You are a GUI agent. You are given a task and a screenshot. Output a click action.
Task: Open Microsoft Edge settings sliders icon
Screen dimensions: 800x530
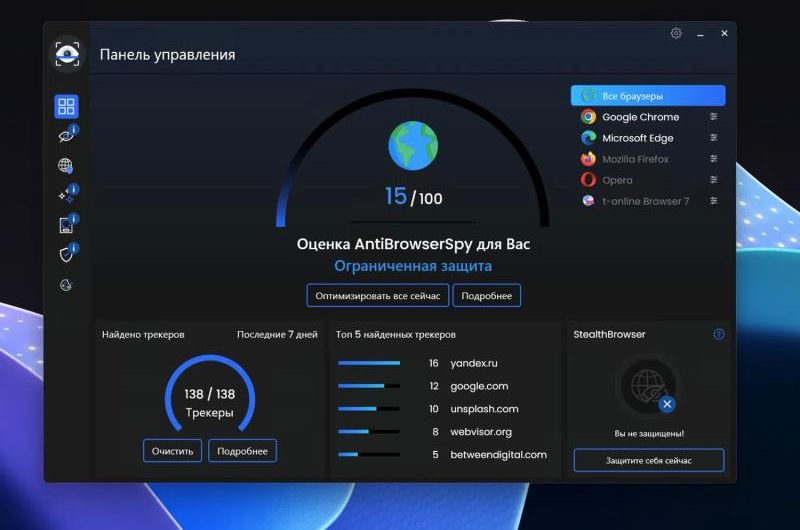714,138
